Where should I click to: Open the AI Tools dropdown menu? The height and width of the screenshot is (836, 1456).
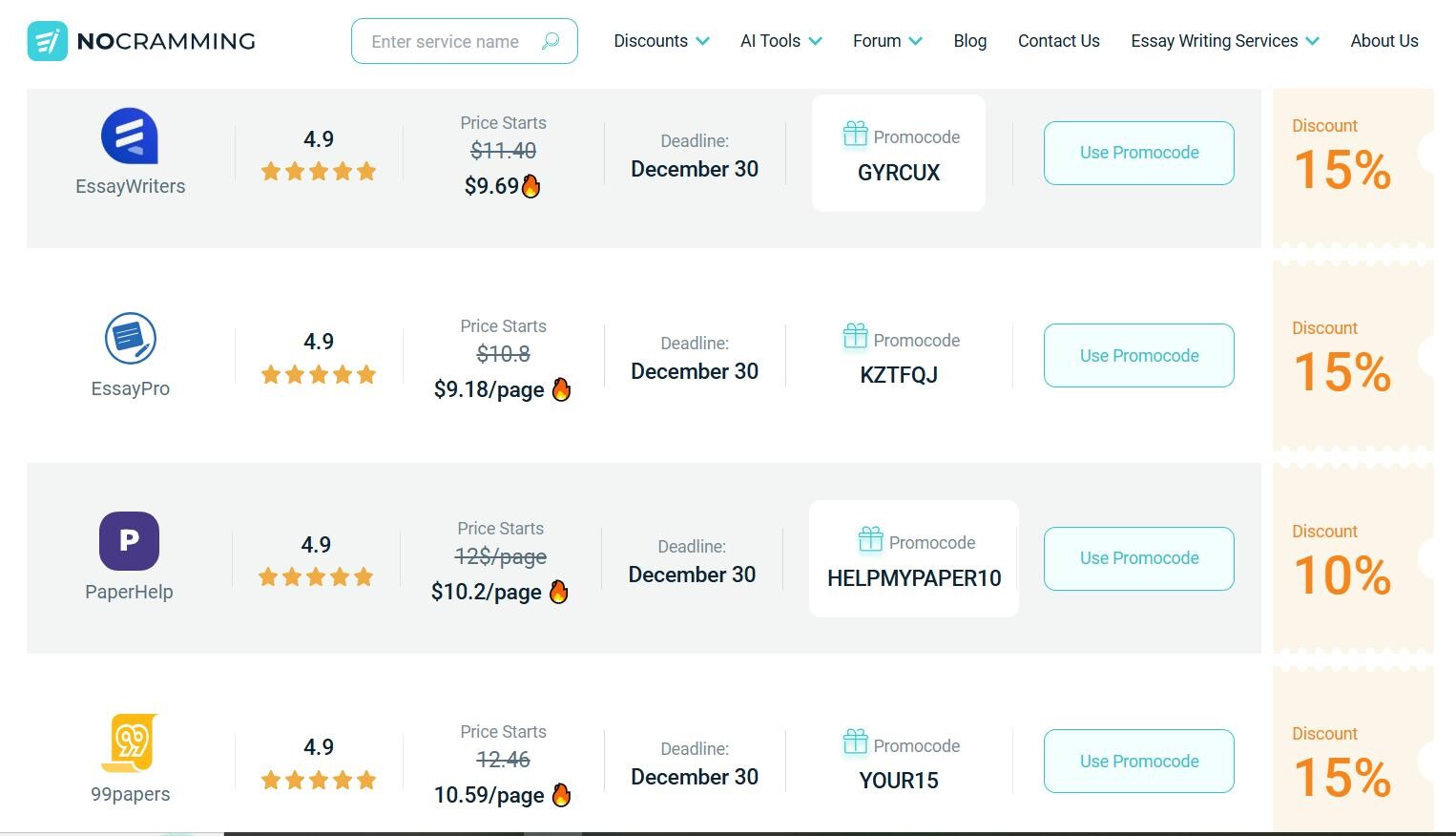[780, 41]
